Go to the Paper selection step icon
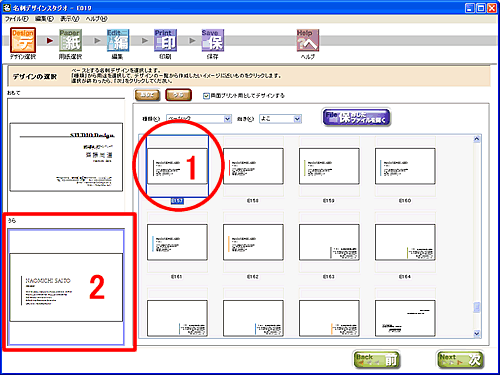500x375 pixels. [x=70, y=40]
